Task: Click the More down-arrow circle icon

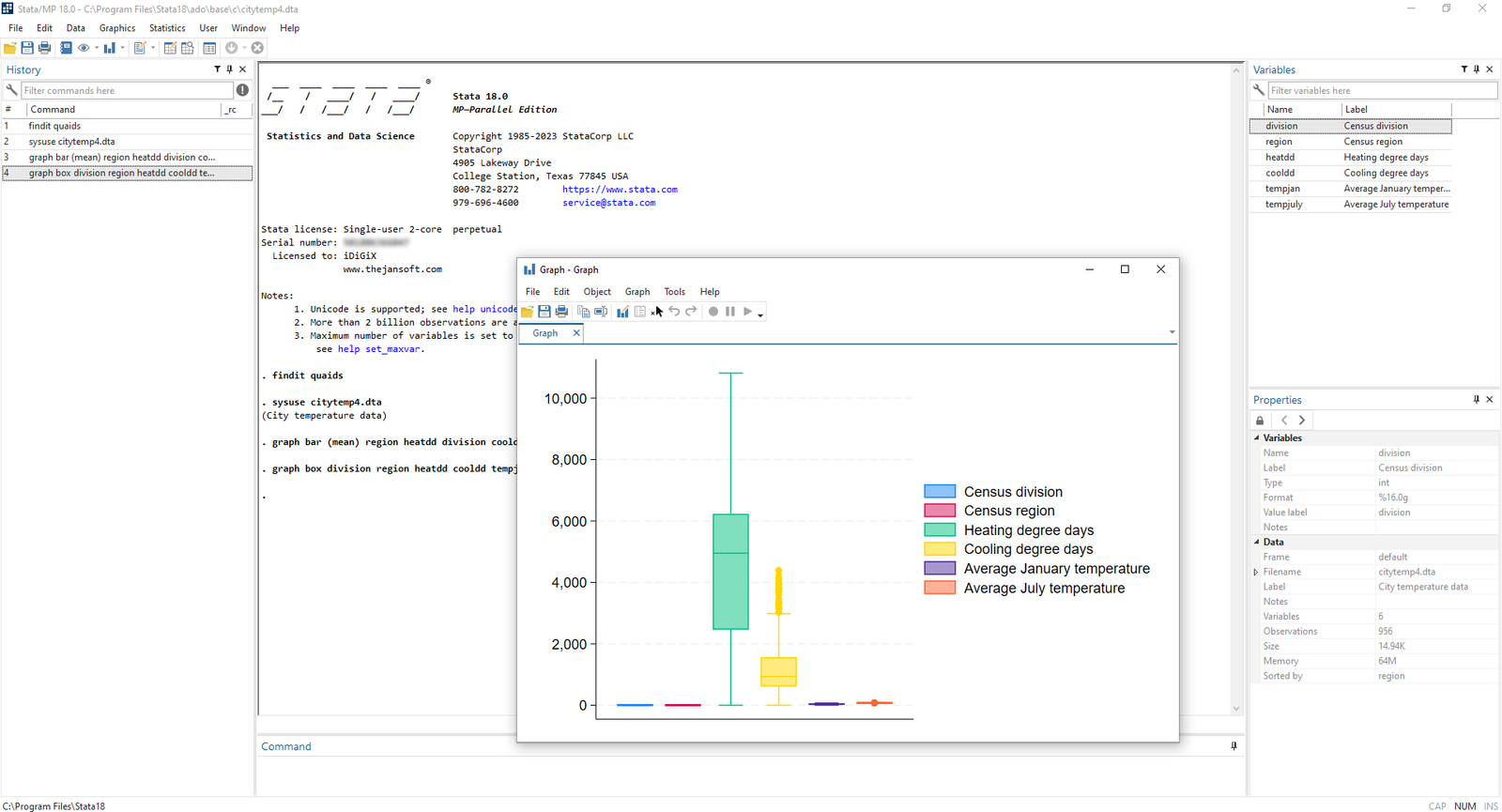Action: (231, 48)
